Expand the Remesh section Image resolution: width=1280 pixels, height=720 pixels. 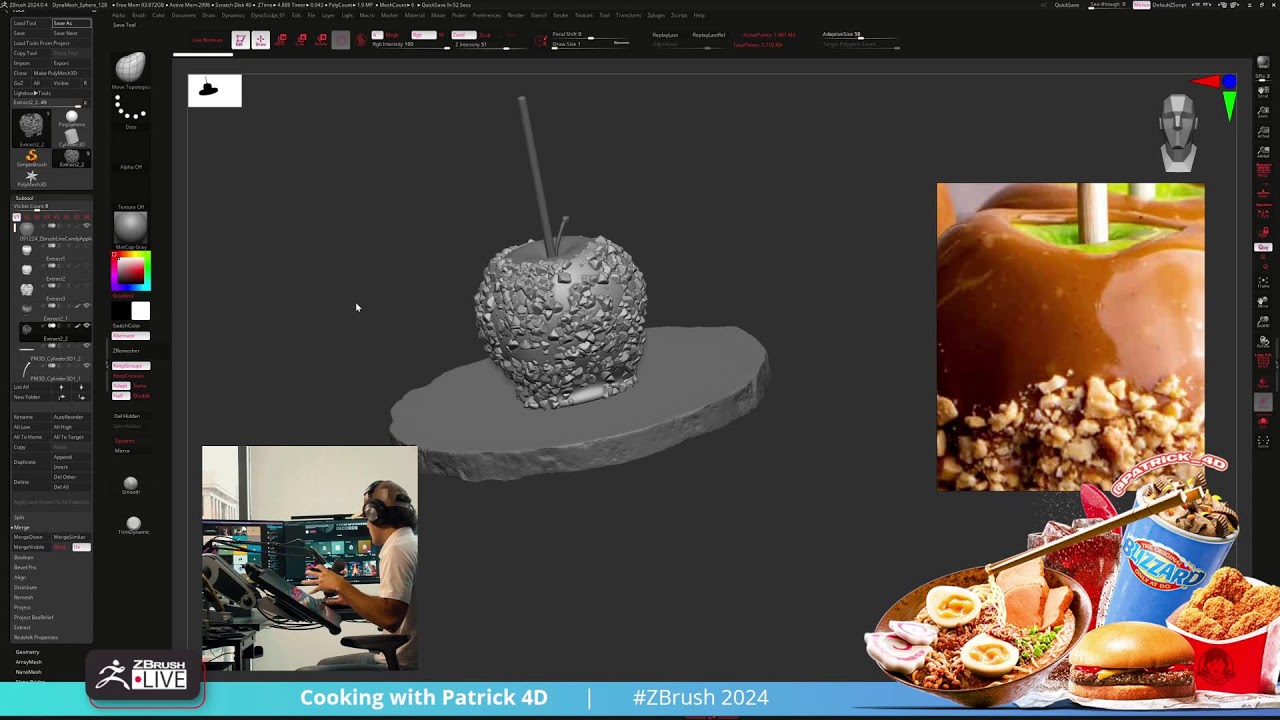point(24,597)
